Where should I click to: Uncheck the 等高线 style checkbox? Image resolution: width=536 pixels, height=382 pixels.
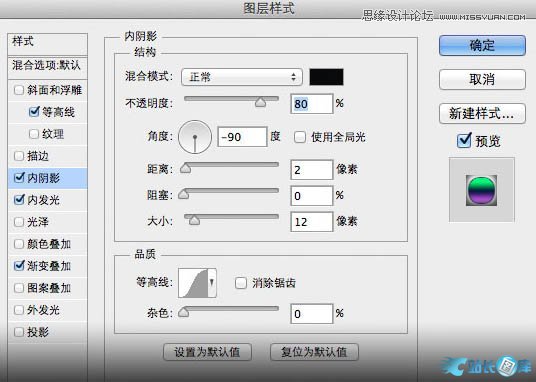click(34, 111)
